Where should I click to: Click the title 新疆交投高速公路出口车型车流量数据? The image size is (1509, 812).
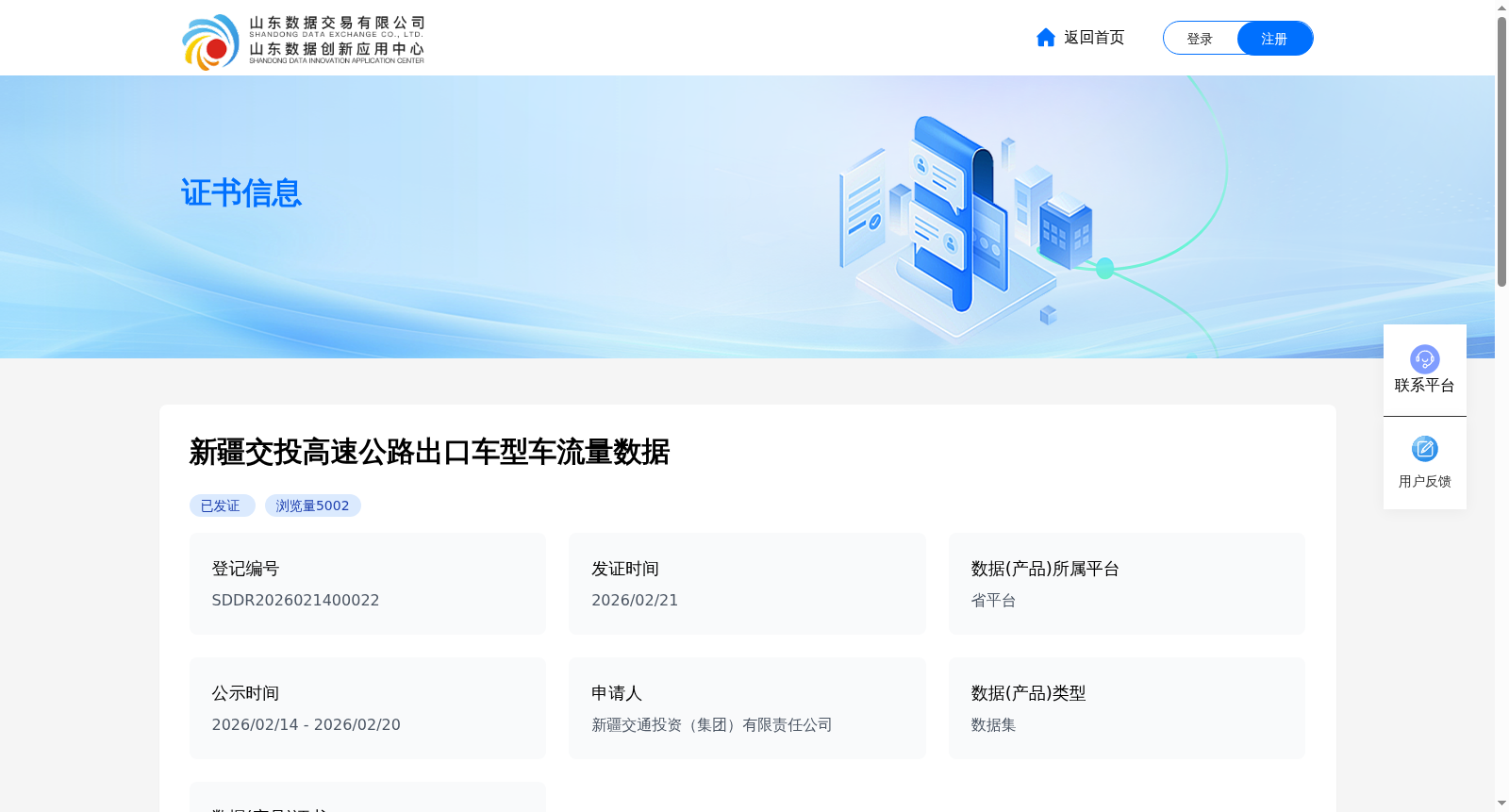coord(429,452)
